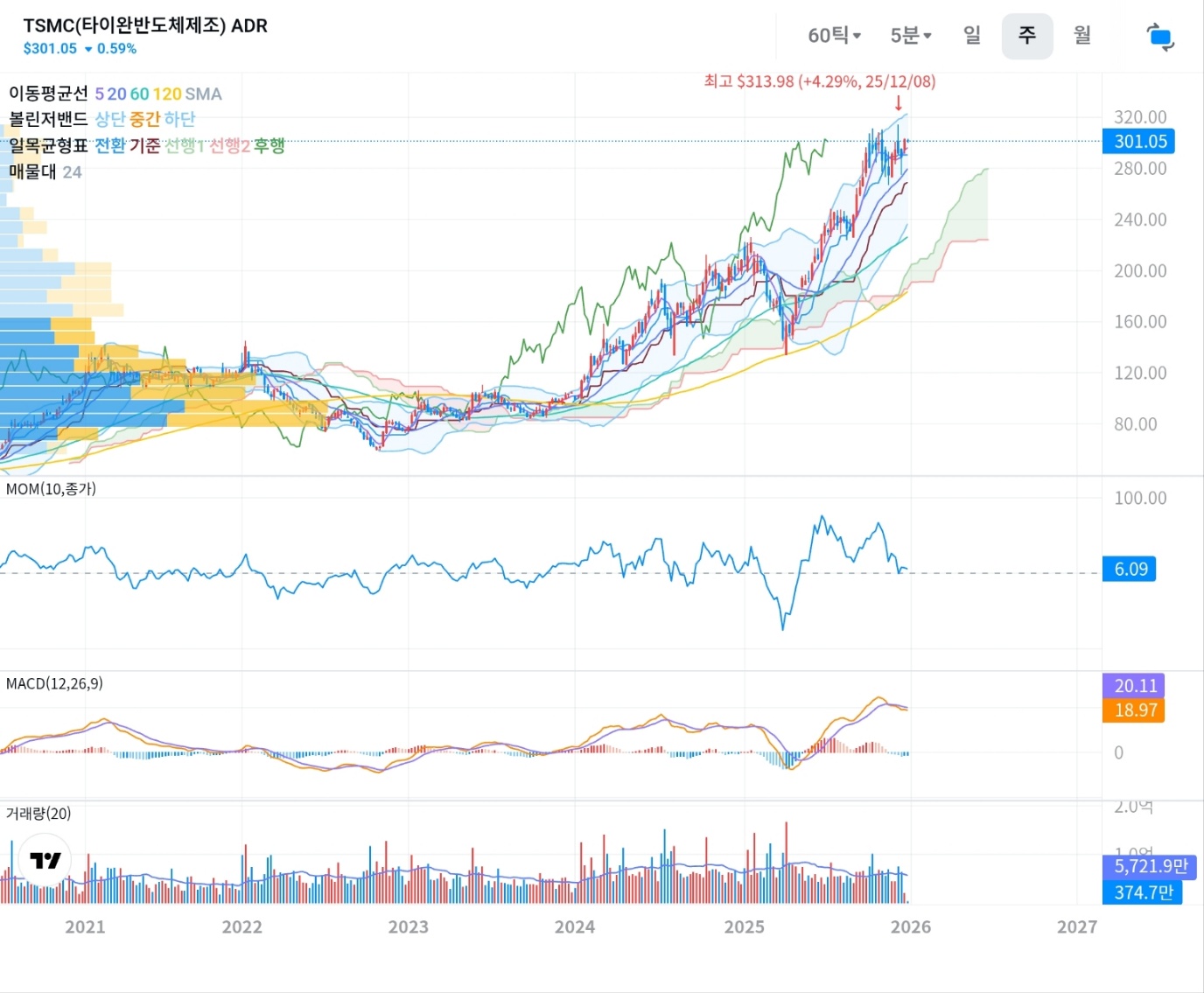Toggle the 이동평균선 moving average indicator
1204x993 pixels.
click(48, 94)
